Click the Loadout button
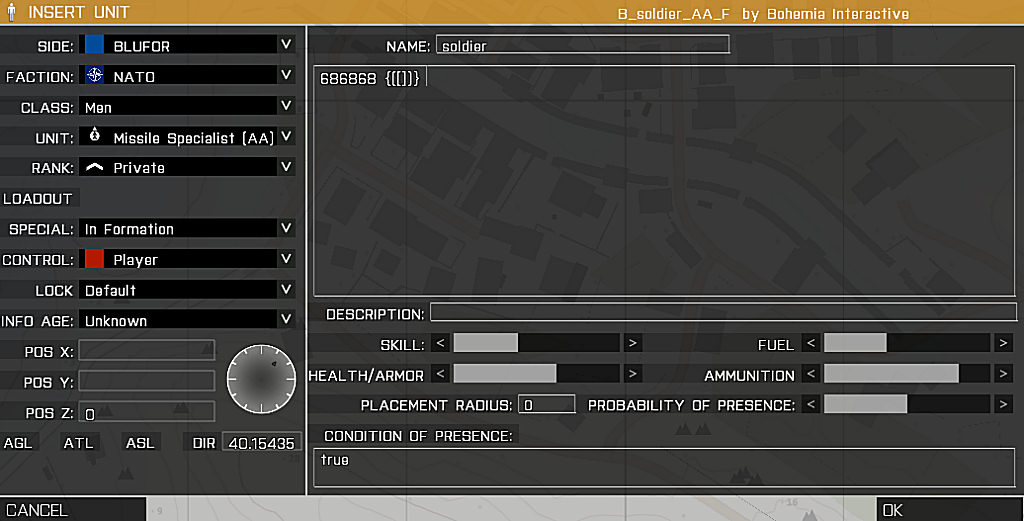 (x=39, y=198)
